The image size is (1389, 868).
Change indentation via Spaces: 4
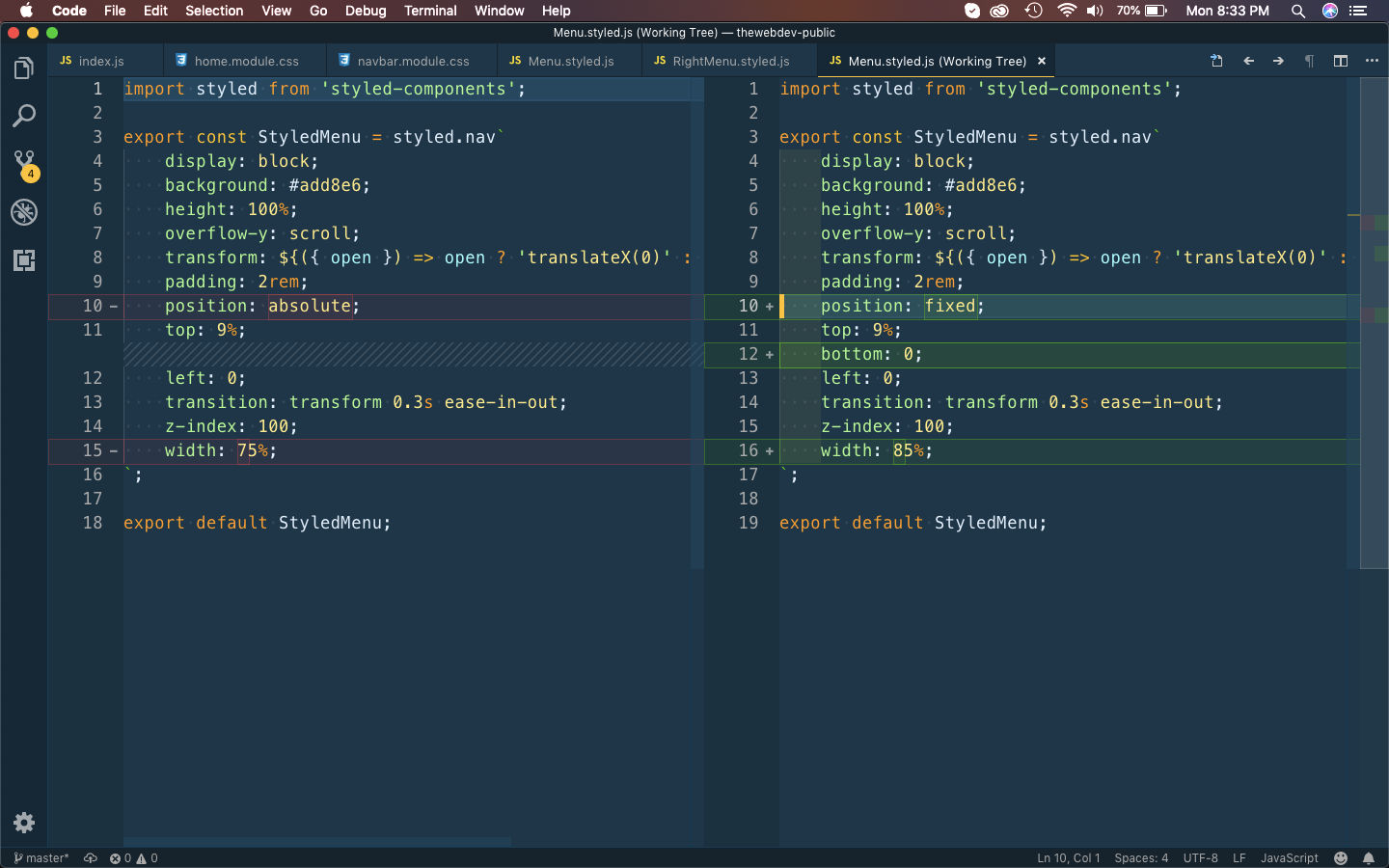pyautogui.click(x=1141, y=857)
